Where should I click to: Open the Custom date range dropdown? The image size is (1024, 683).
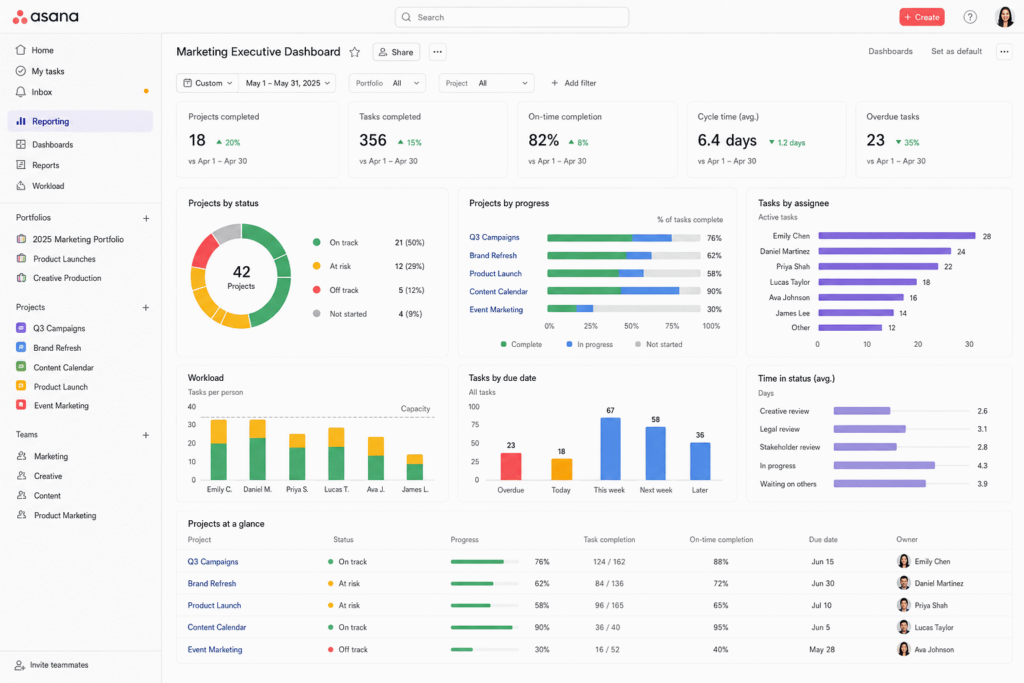tap(208, 83)
